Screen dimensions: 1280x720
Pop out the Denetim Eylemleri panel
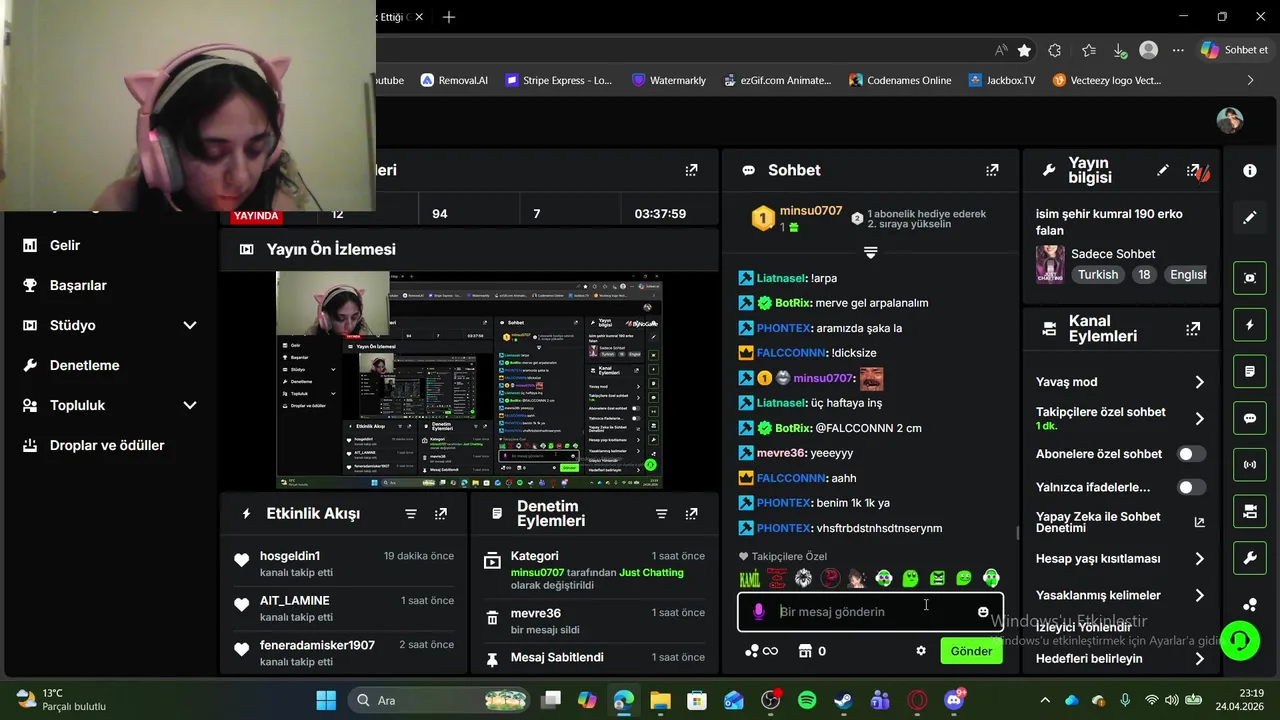coord(691,514)
